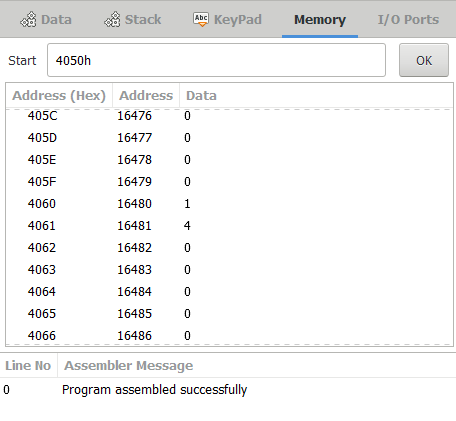Focus the Start address field showing 4050h
The width and height of the screenshot is (456, 421).
[x=216, y=60]
